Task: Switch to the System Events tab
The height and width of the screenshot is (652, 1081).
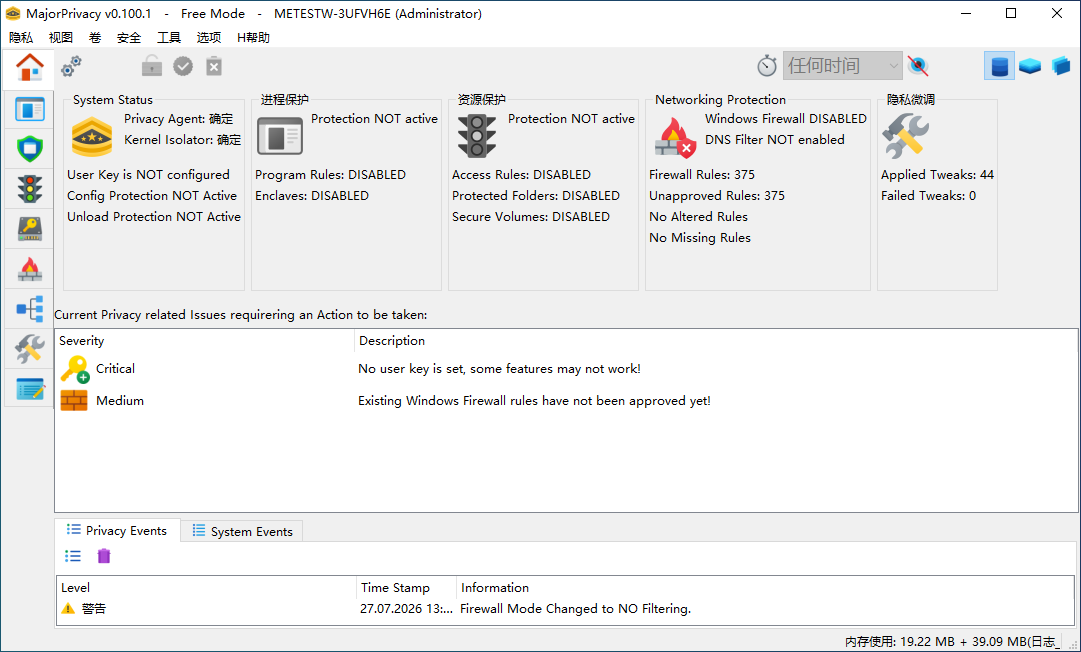Action: [242, 531]
